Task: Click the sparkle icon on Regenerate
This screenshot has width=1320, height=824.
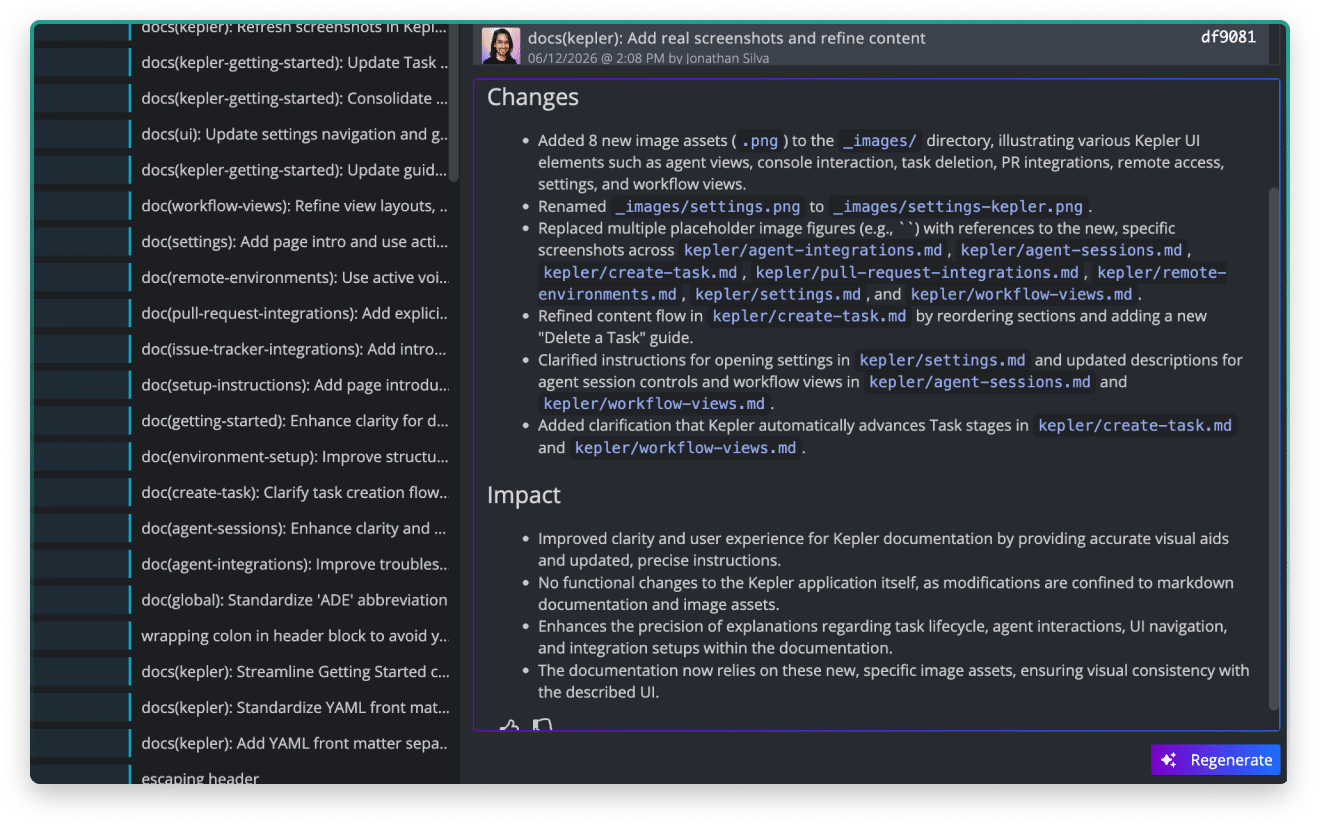Action: coord(1168,760)
